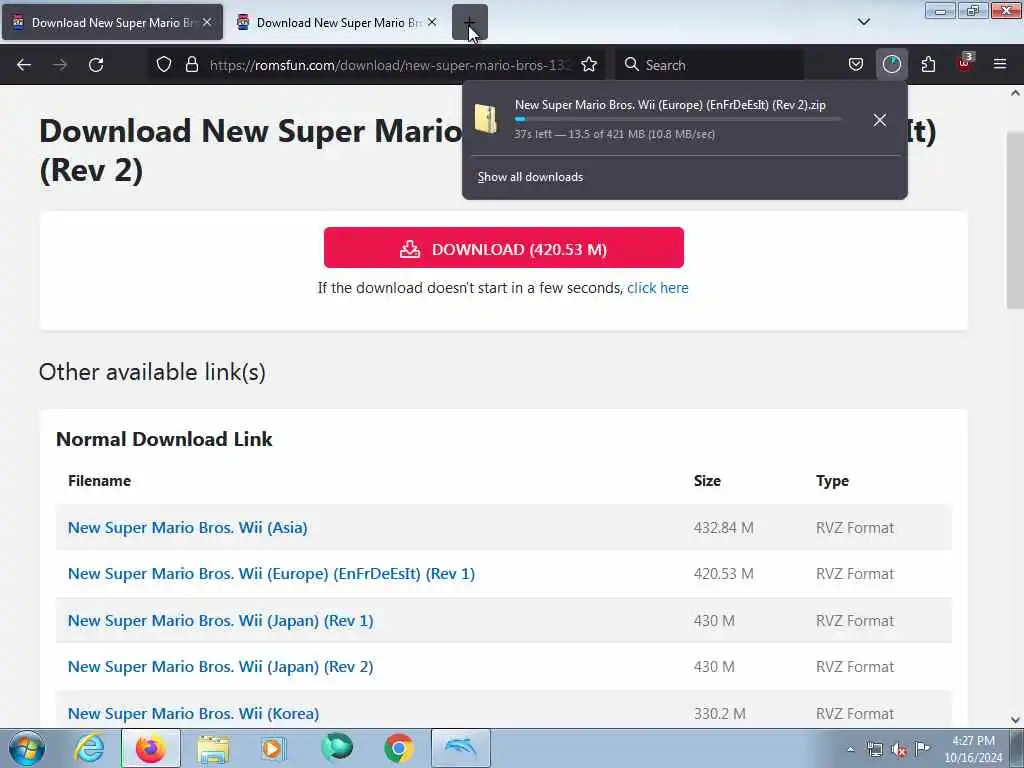This screenshot has width=1024, height=768.
Task: Launch Google Chrome from the taskbar
Action: pyautogui.click(x=398, y=748)
